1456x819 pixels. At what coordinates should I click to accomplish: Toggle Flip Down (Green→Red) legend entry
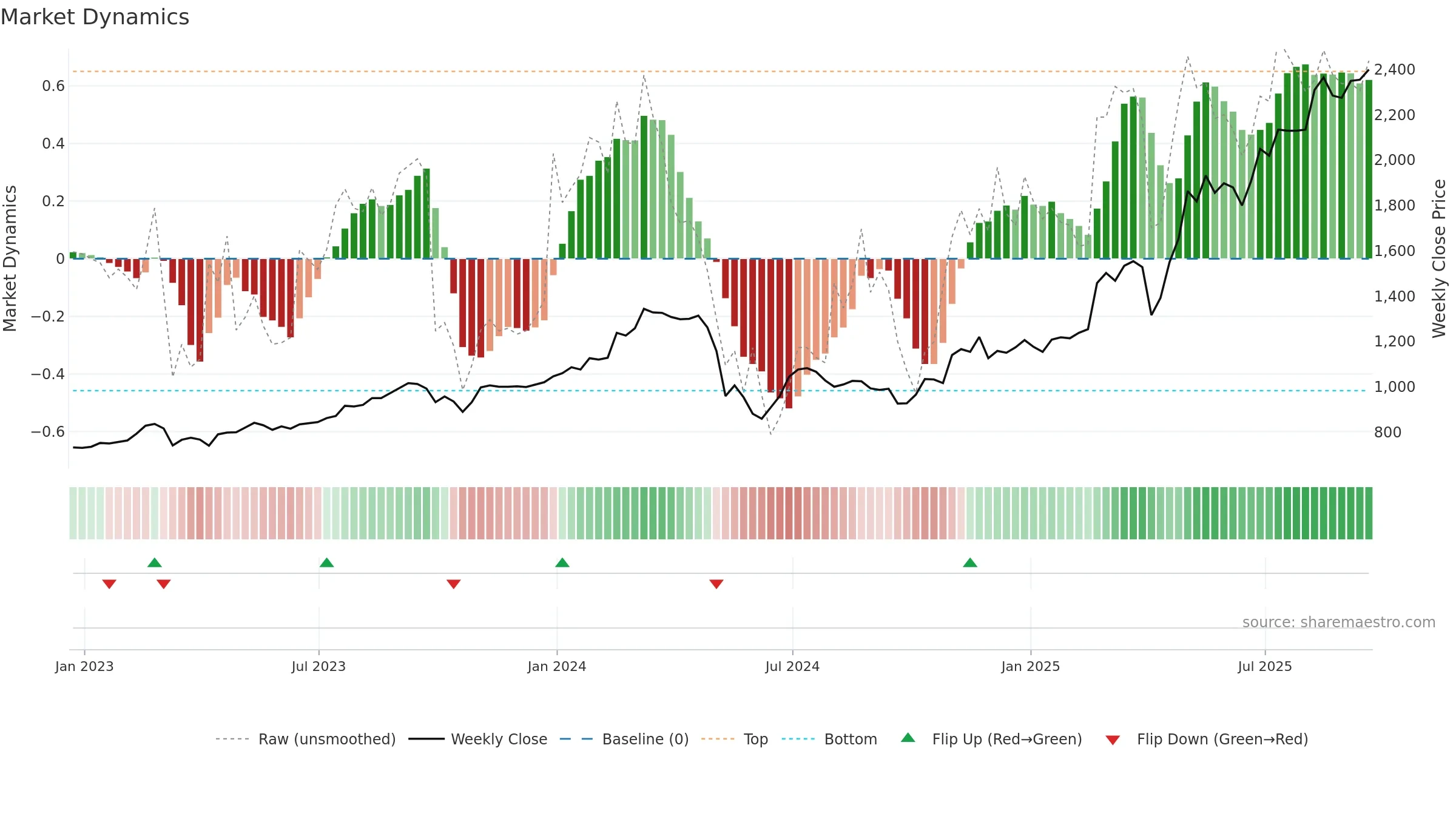(x=1207, y=739)
